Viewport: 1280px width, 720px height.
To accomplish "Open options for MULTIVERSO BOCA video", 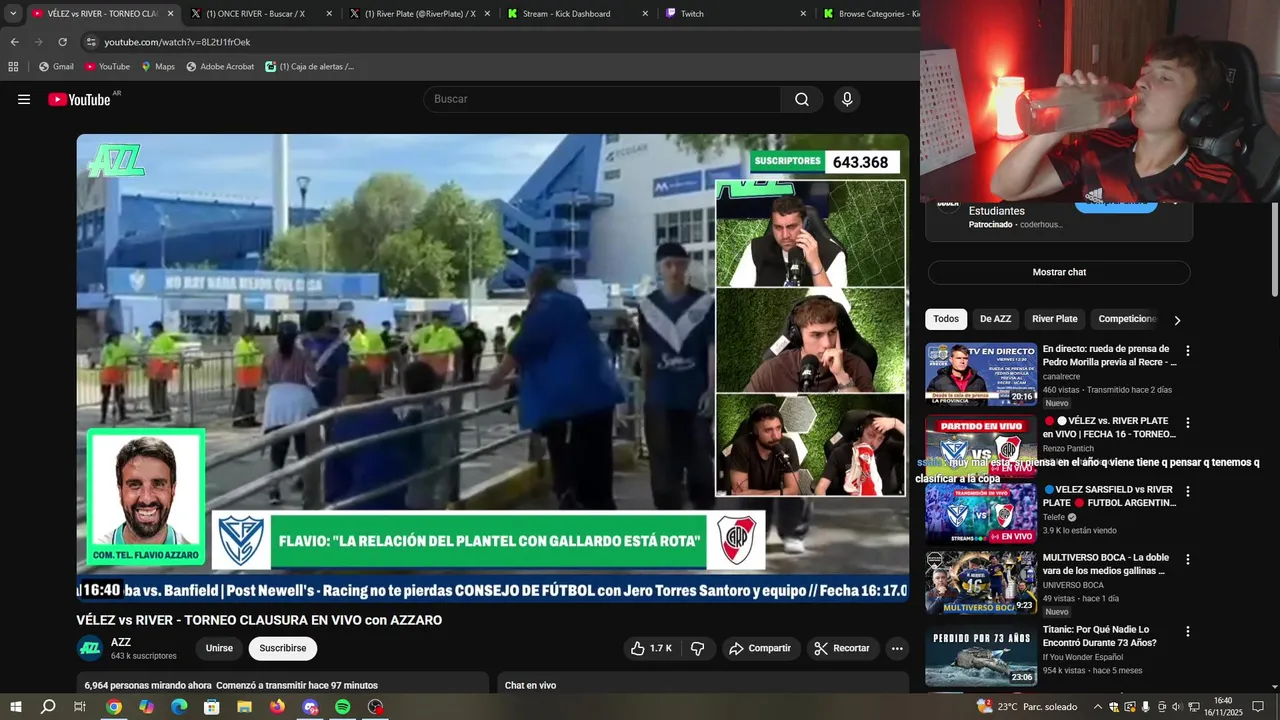I will pyautogui.click(x=1188, y=560).
